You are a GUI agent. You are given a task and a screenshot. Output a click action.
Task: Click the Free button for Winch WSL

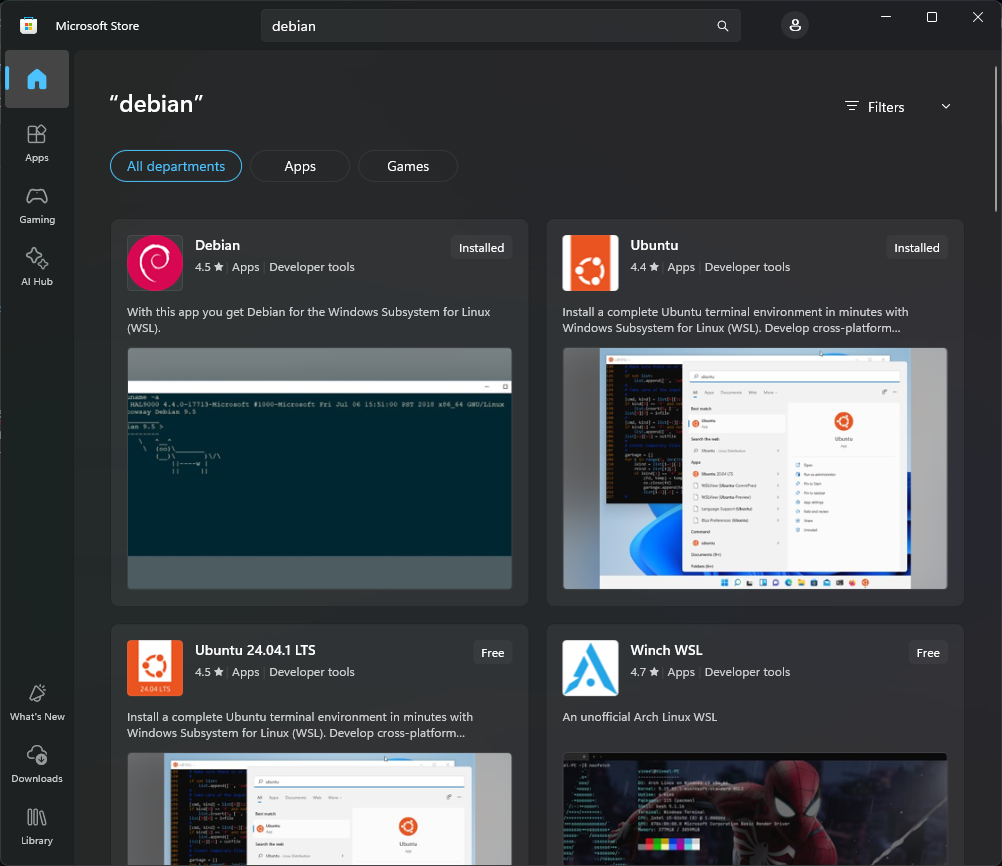point(928,653)
